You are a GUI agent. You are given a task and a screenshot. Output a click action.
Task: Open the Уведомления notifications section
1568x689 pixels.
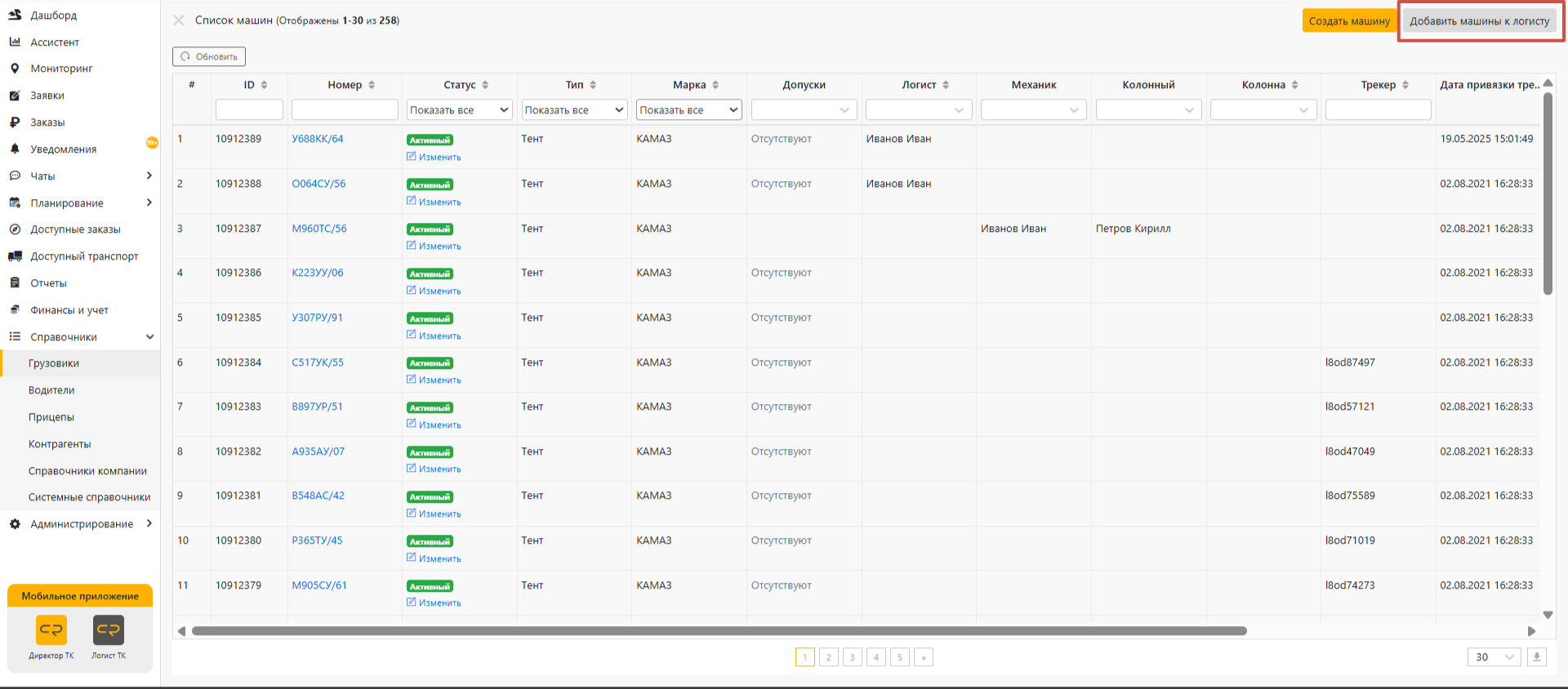64,149
